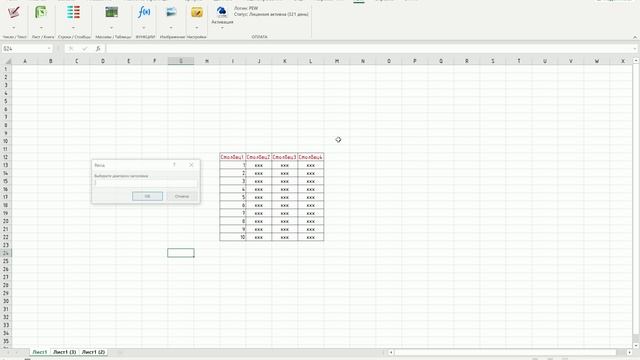Switch to sheet tab Лист1 (2)
The height and width of the screenshot is (360, 640).
93,352
